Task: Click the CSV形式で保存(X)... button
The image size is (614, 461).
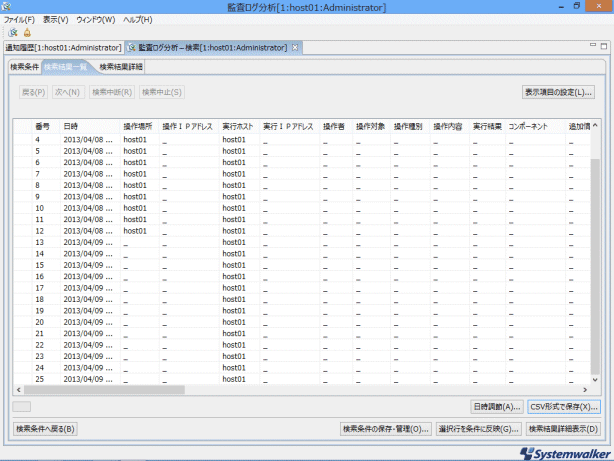Action: [x=564, y=407]
